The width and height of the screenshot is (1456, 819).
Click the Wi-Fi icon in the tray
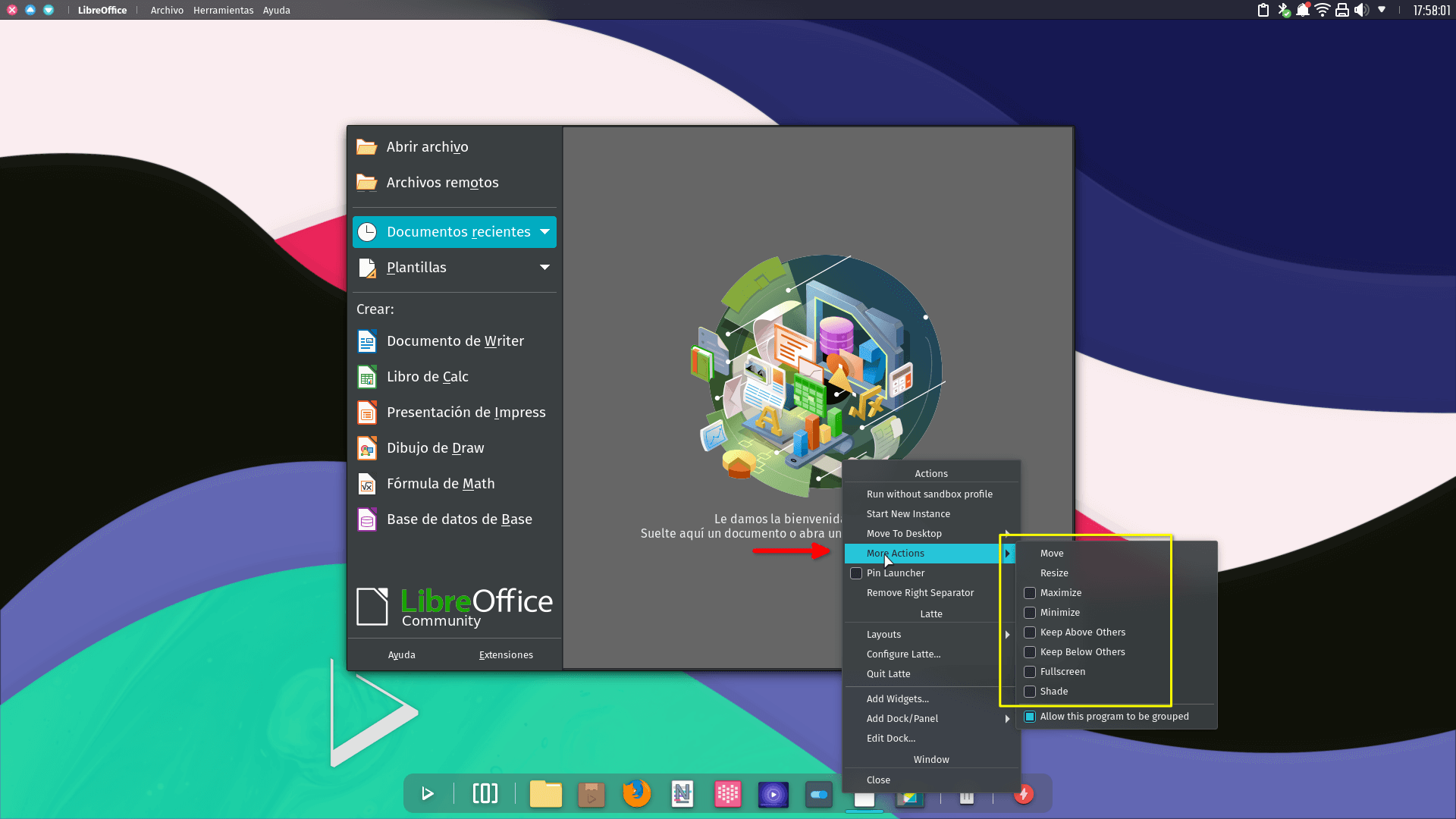[x=1322, y=10]
